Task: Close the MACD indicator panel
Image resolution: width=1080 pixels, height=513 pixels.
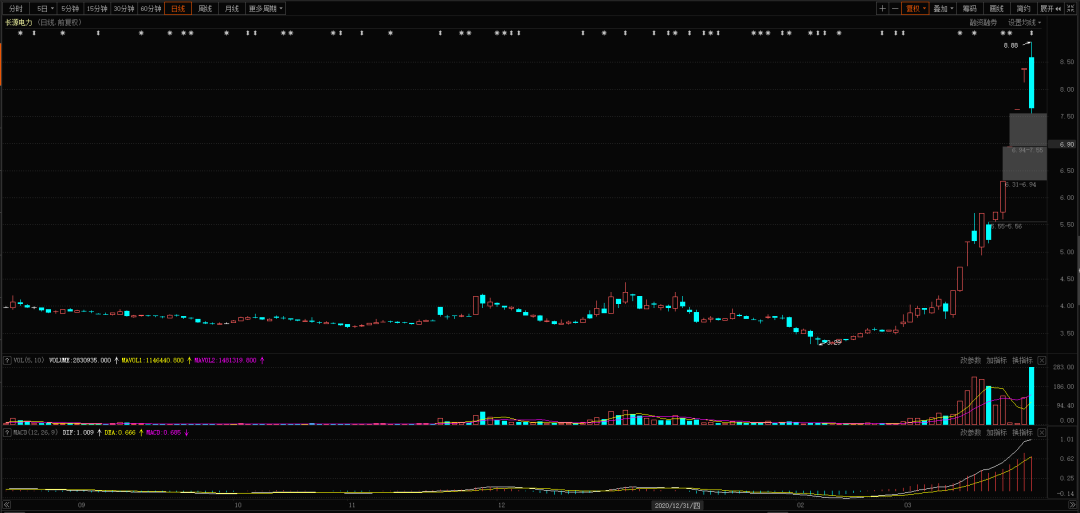Action: click(x=1042, y=432)
